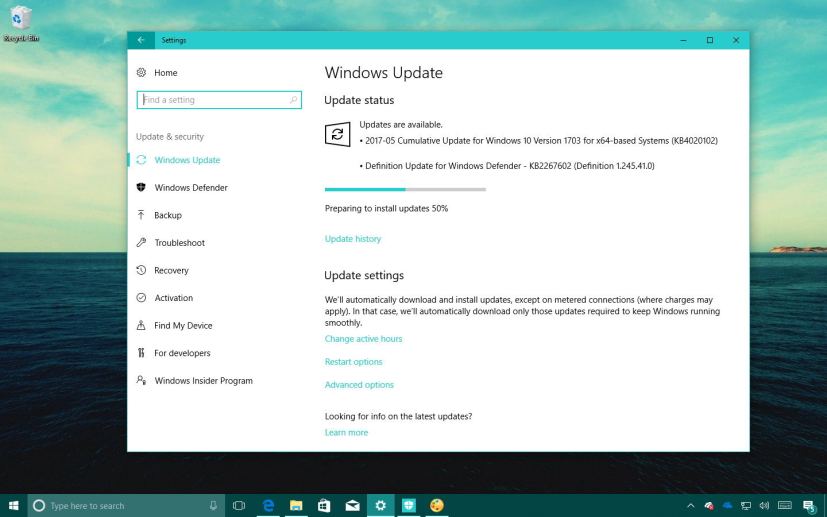
Task: Click the Backup upload arrow icon
Action: 141,215
